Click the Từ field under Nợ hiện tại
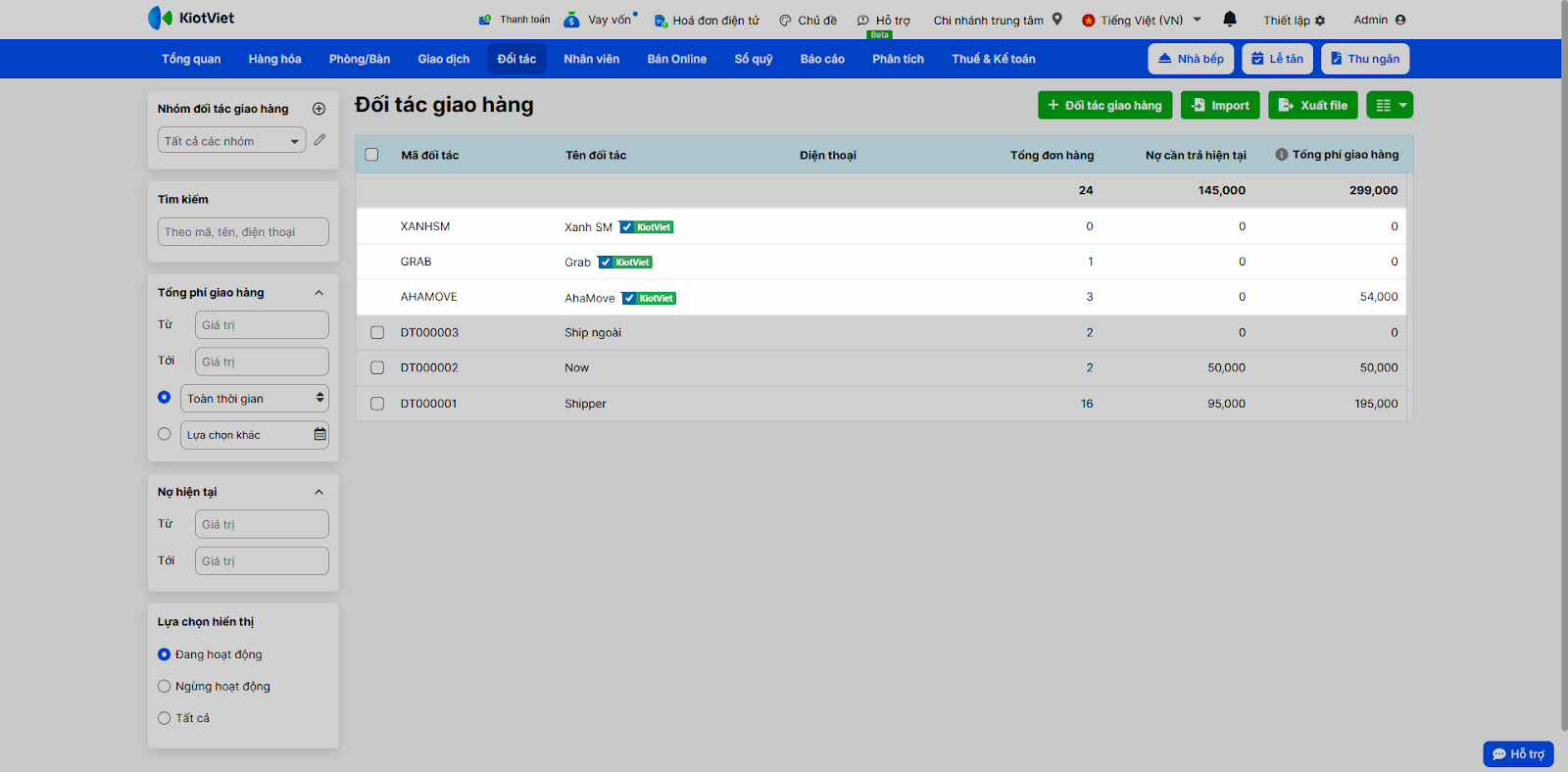This screenshot has height=772, width=1568. coord(262,524)
